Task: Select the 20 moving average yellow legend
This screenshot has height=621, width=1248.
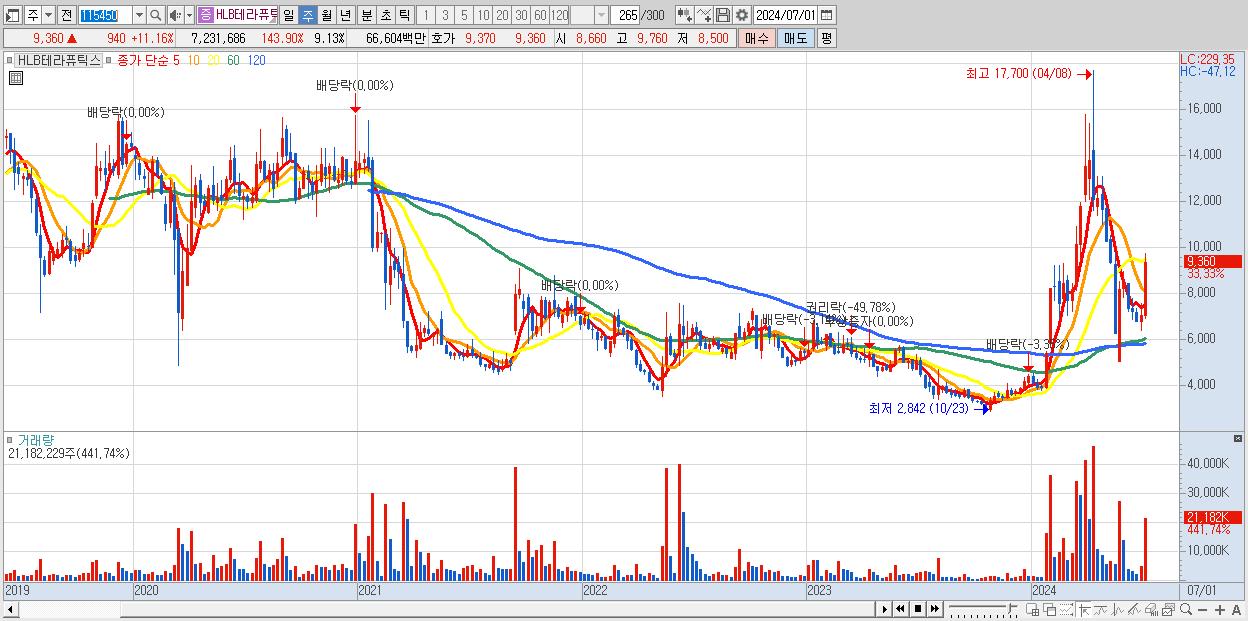Action: (213, 60)
